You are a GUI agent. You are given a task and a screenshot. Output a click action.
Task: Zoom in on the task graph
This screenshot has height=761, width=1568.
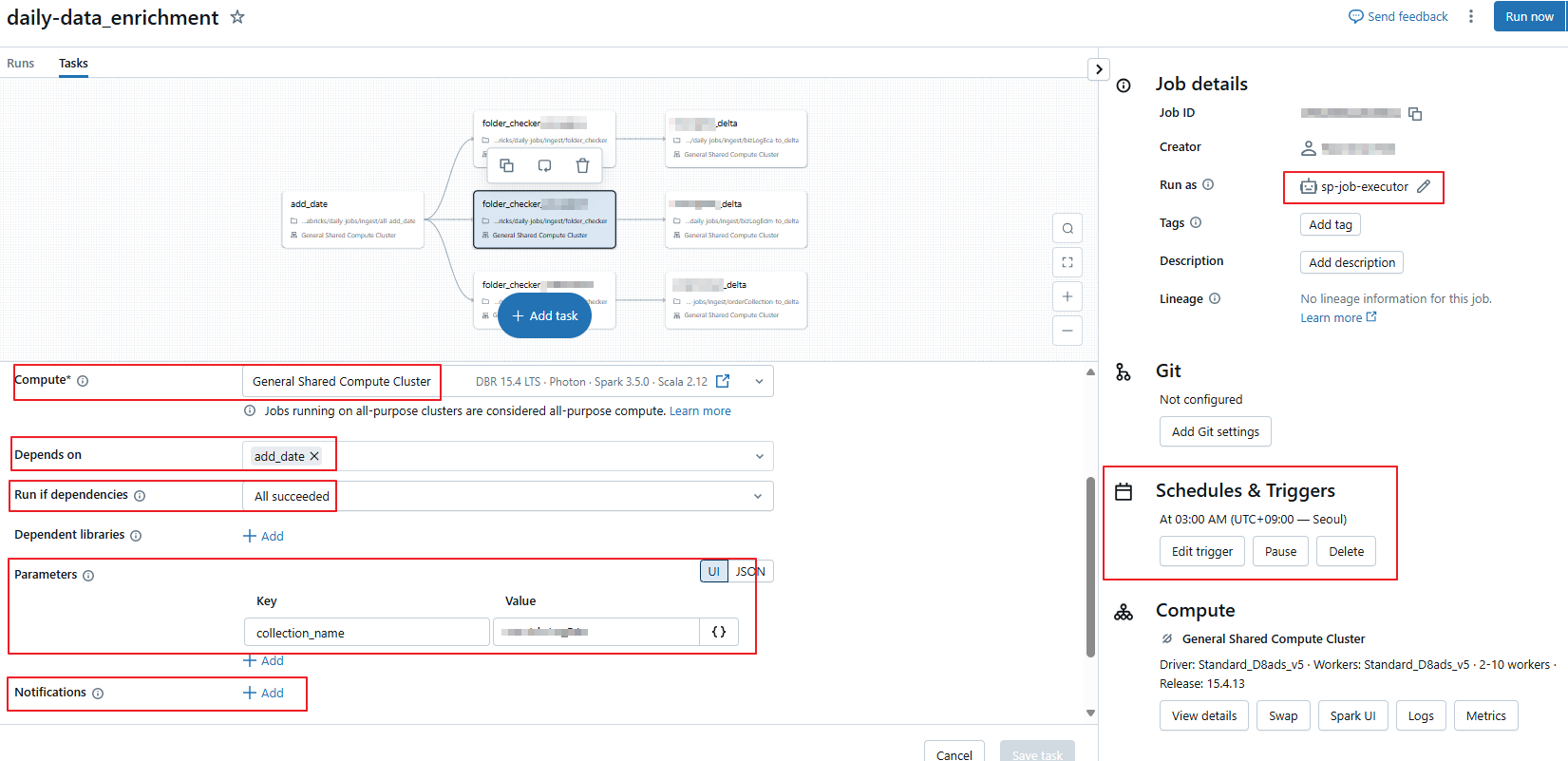pyautogui.click(x=1067, y=296)
